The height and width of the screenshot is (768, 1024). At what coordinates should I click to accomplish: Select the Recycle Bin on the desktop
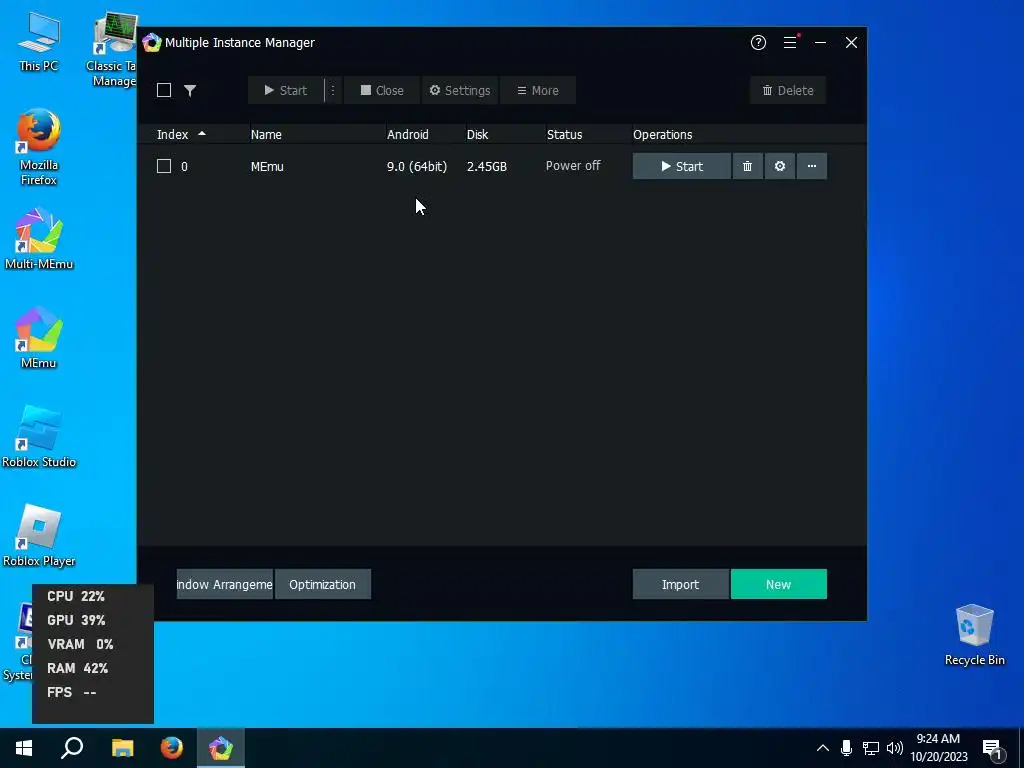point(974,635)
